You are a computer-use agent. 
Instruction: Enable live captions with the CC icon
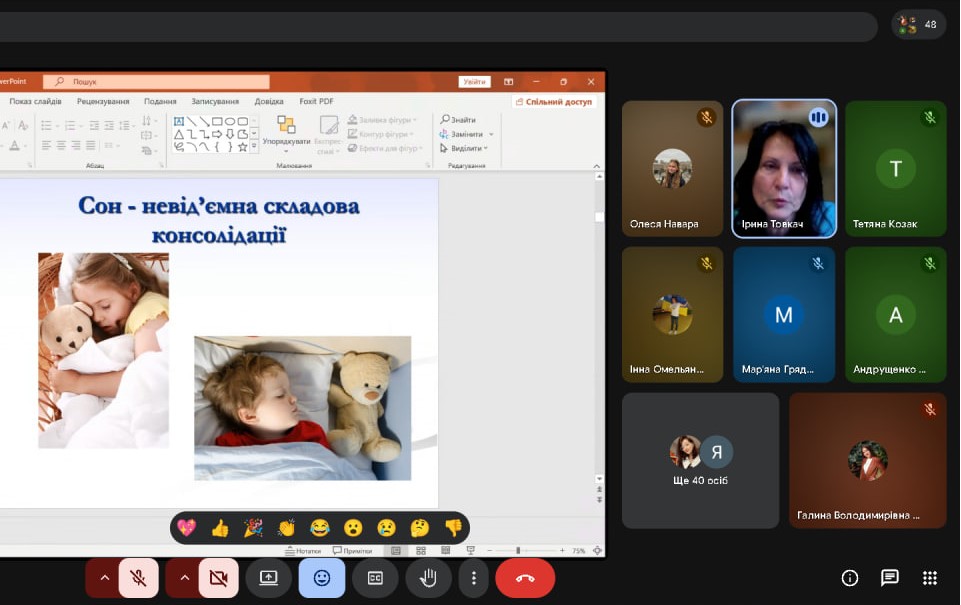tap(375, 578)
